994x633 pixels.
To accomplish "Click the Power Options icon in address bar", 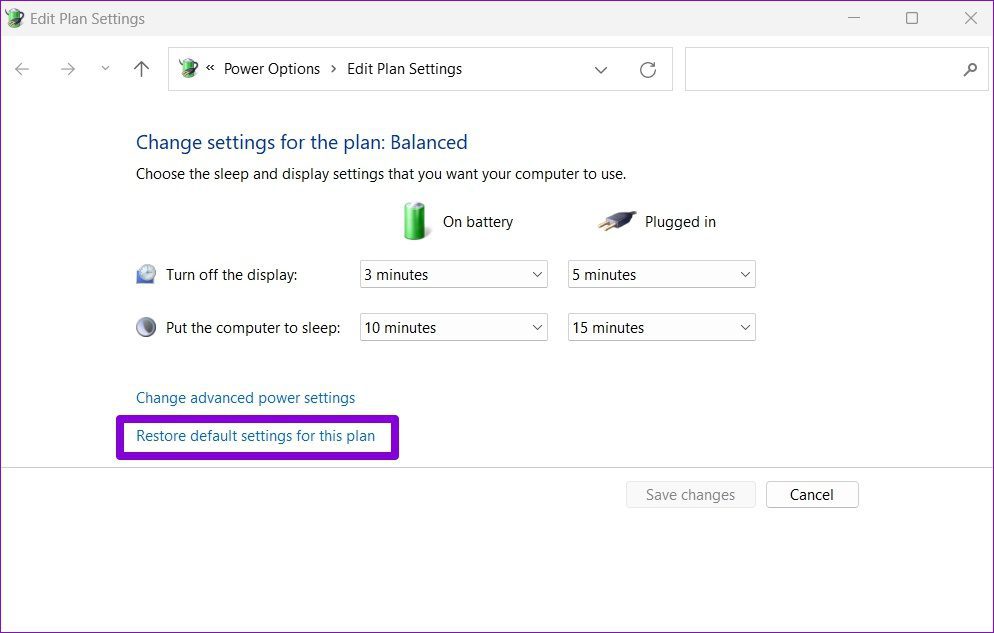I will coord(188,69).
